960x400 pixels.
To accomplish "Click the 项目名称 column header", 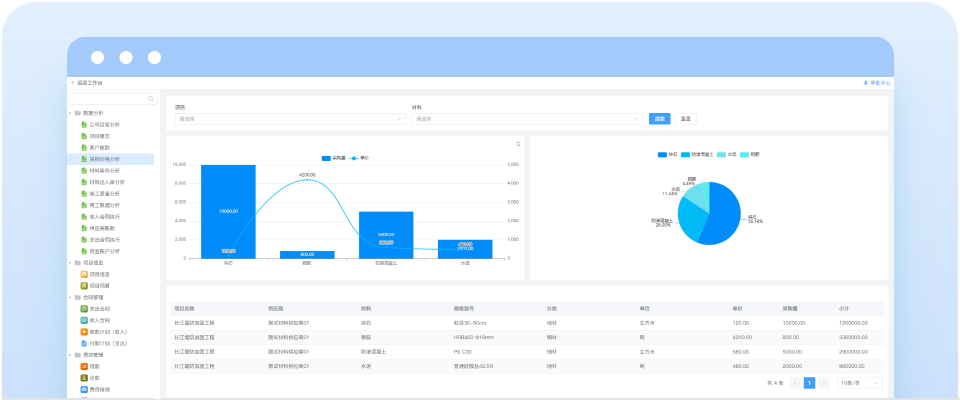I will pyautogui.click(x=184, y=308).
